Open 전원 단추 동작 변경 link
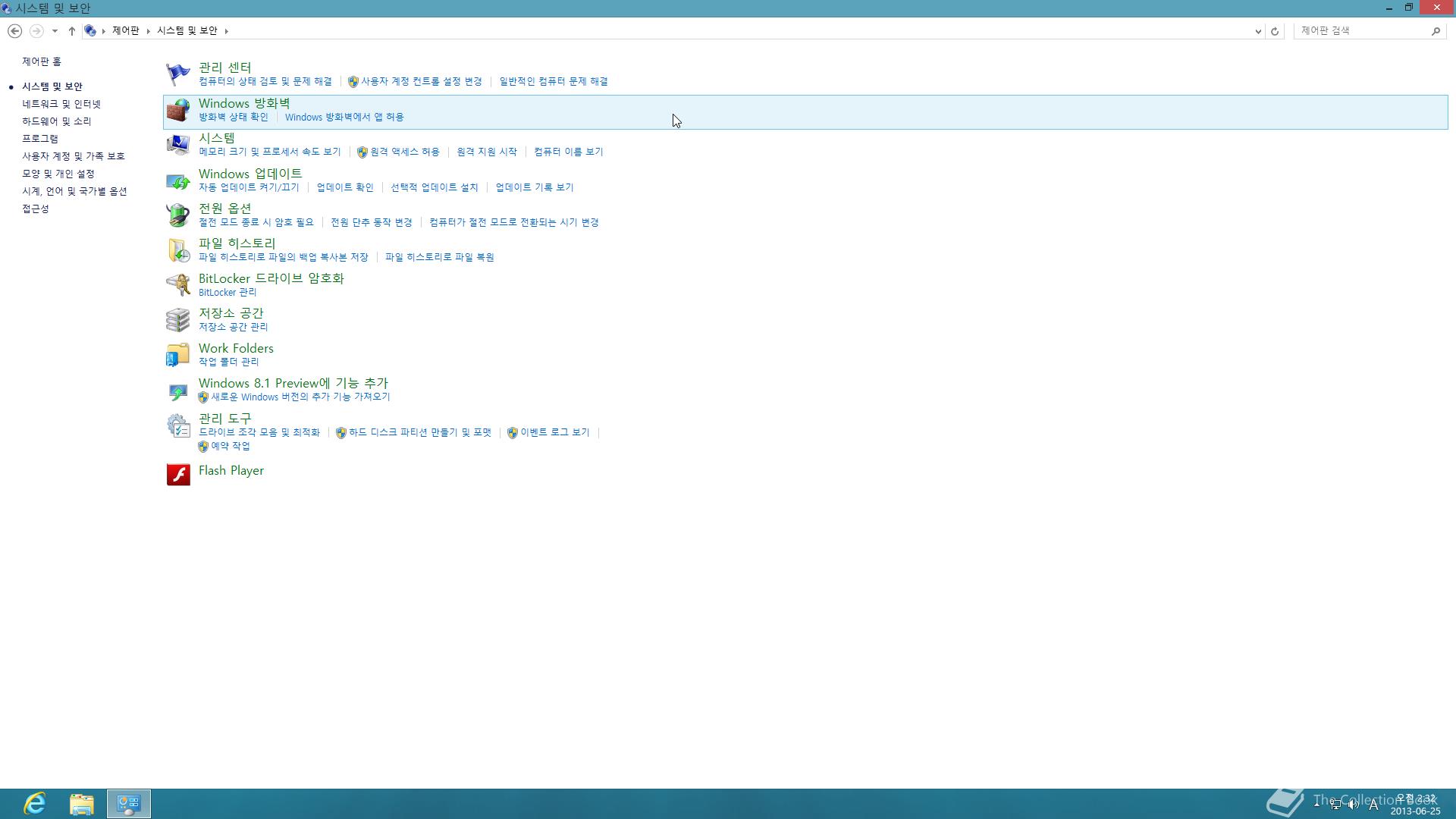The height and width of the screenshot is (819, 1456). pyautogui.click(x=372, y=222)
